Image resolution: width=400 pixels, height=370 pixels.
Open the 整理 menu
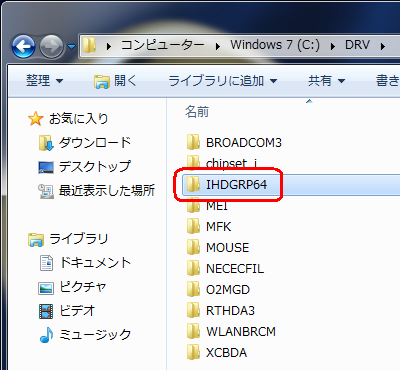[x=44, y=81]
